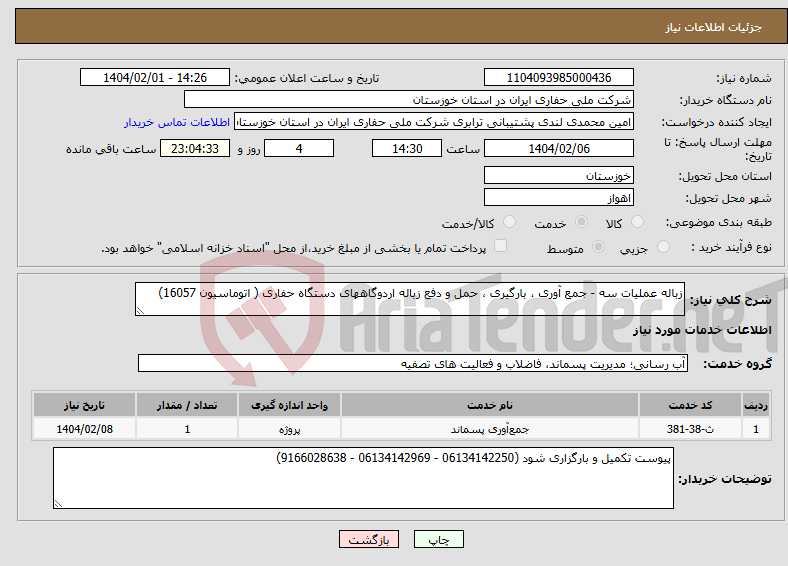Click the کد خدمت column header
The height and width of the screenshot is (566, 788).
pyautogui.click(x=691, y=405)
